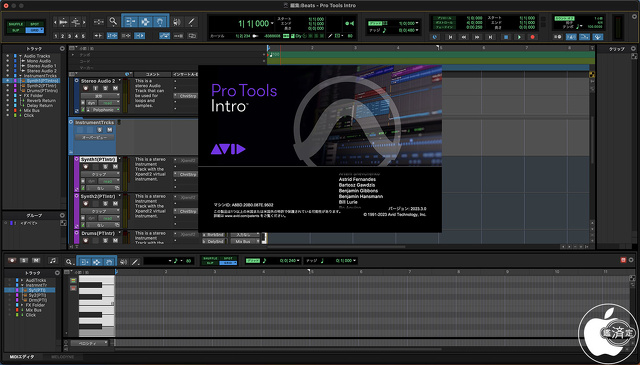Collapse the Audio Tracks folder in track list
This screenshot has width=640, height=365.
click(20, 56)
